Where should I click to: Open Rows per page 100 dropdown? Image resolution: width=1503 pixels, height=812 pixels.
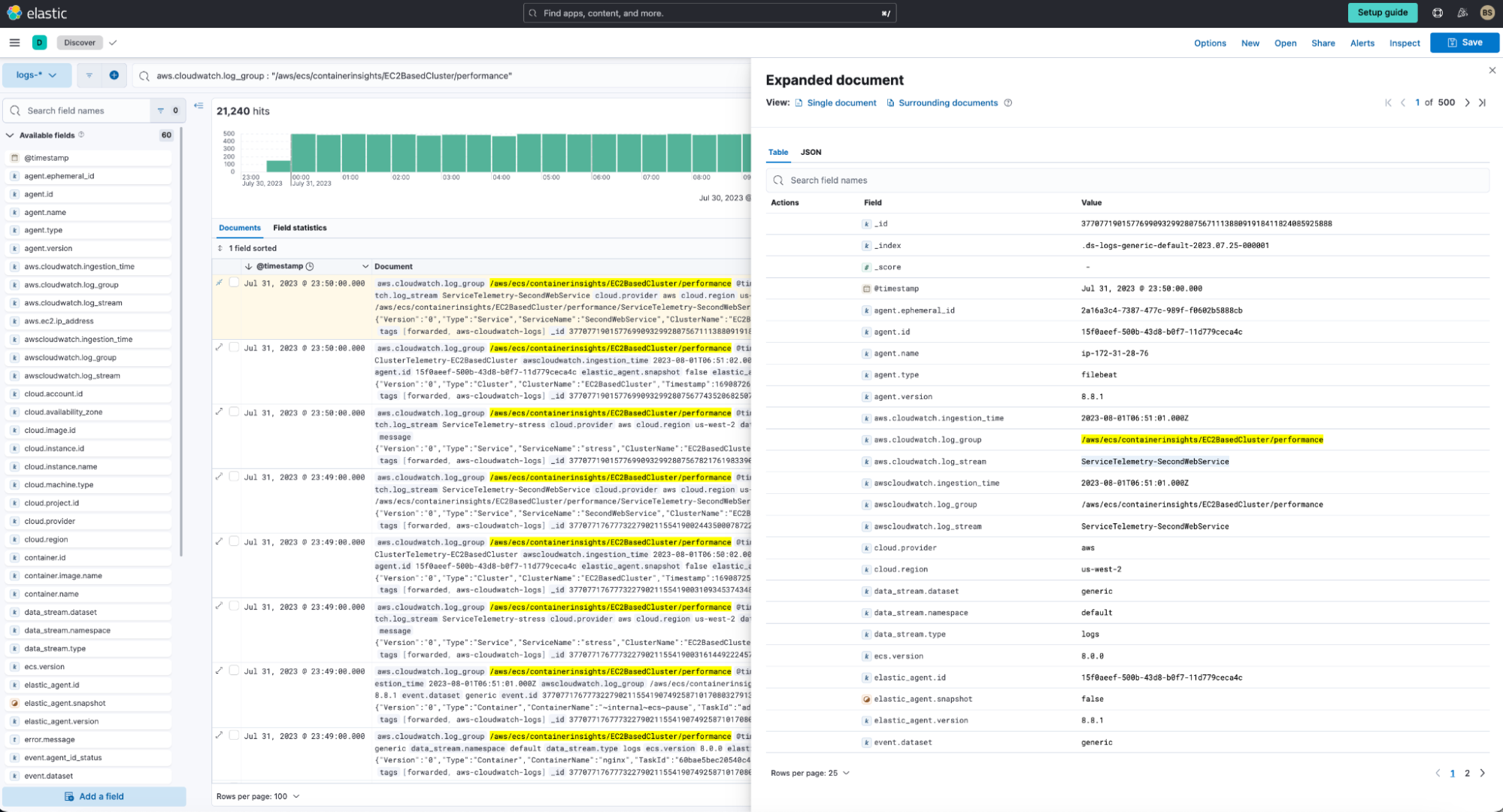[x=258, y=796]
